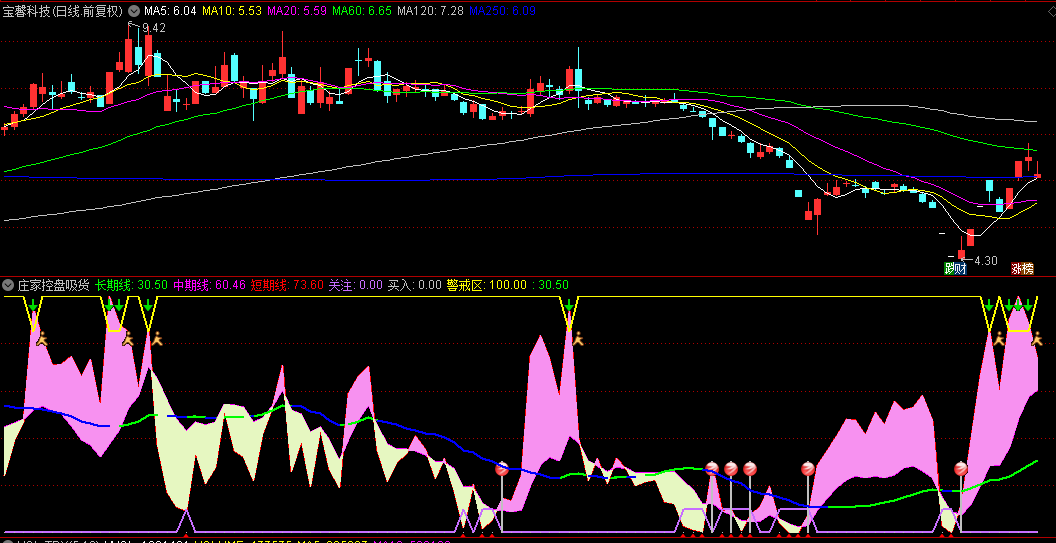Click the leftmost green down-arrow signal
1056x543 pixels.
[x=34, y=307]
